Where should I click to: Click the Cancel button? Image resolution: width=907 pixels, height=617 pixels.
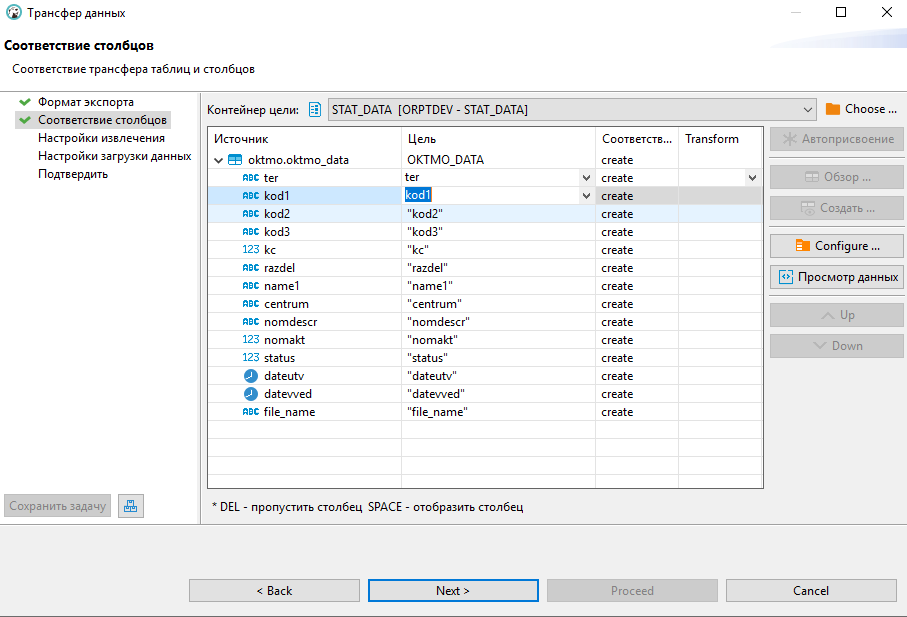tap(811, 590)
